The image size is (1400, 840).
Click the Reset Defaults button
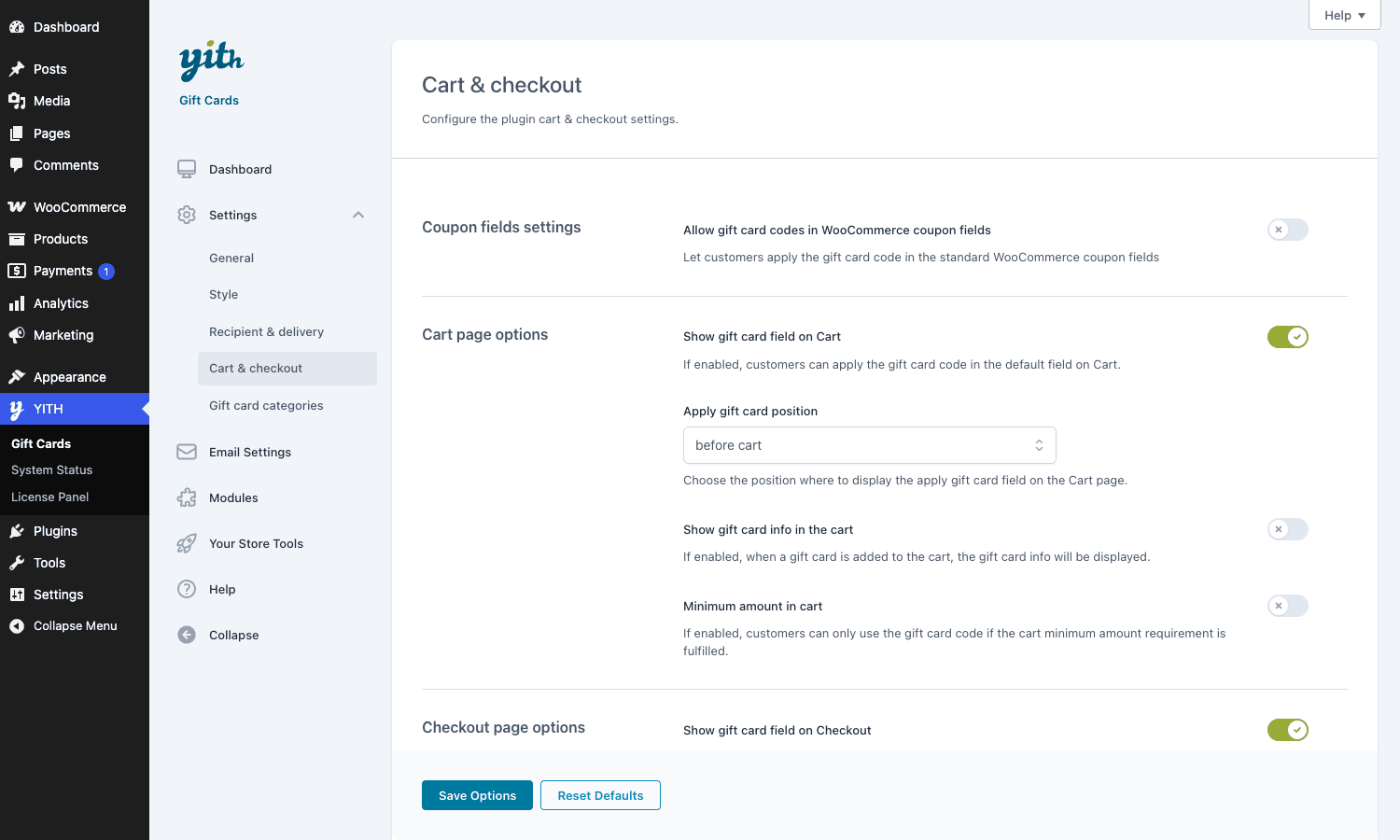click(x=600, y=795)
